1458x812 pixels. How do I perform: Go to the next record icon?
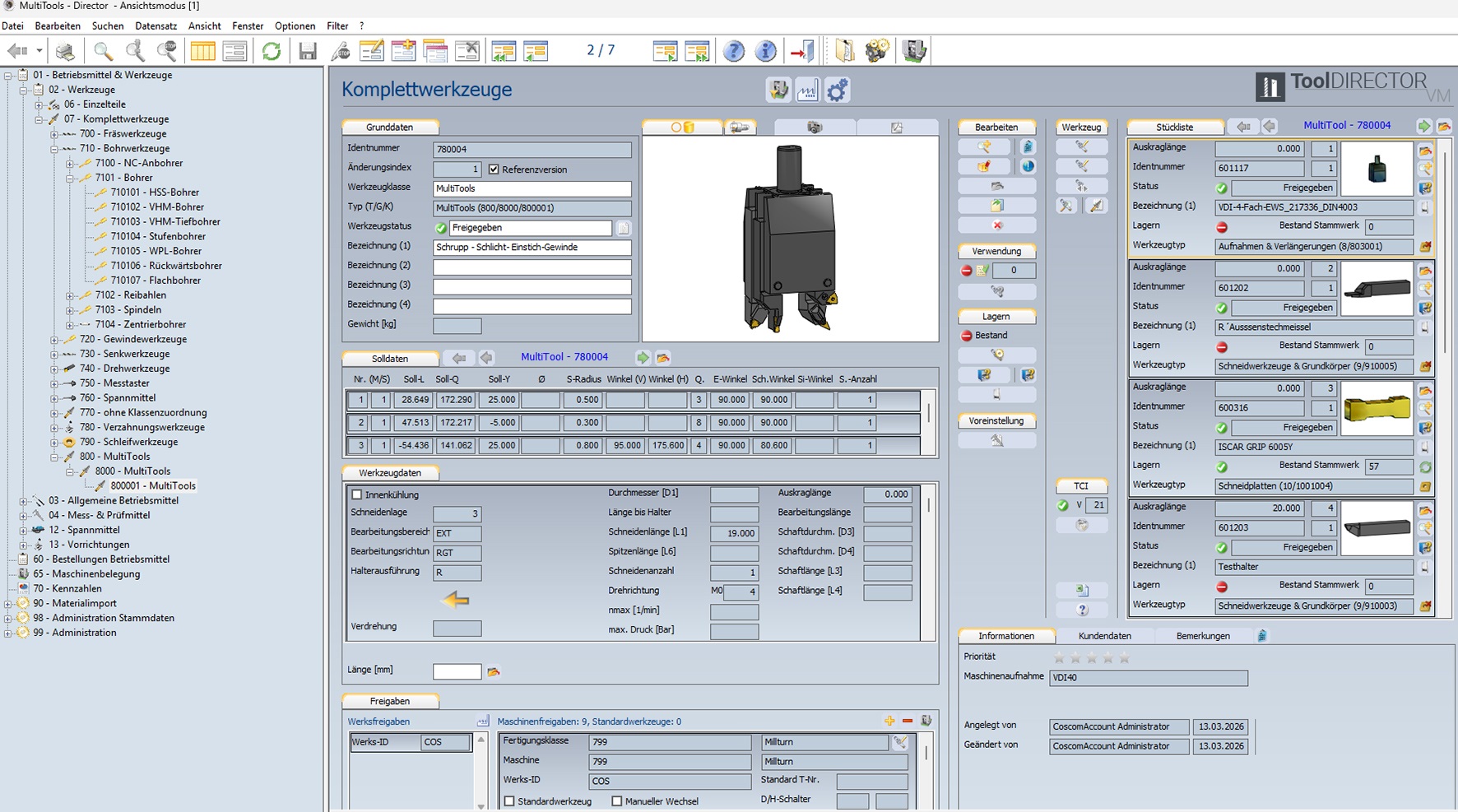point(665,51)
